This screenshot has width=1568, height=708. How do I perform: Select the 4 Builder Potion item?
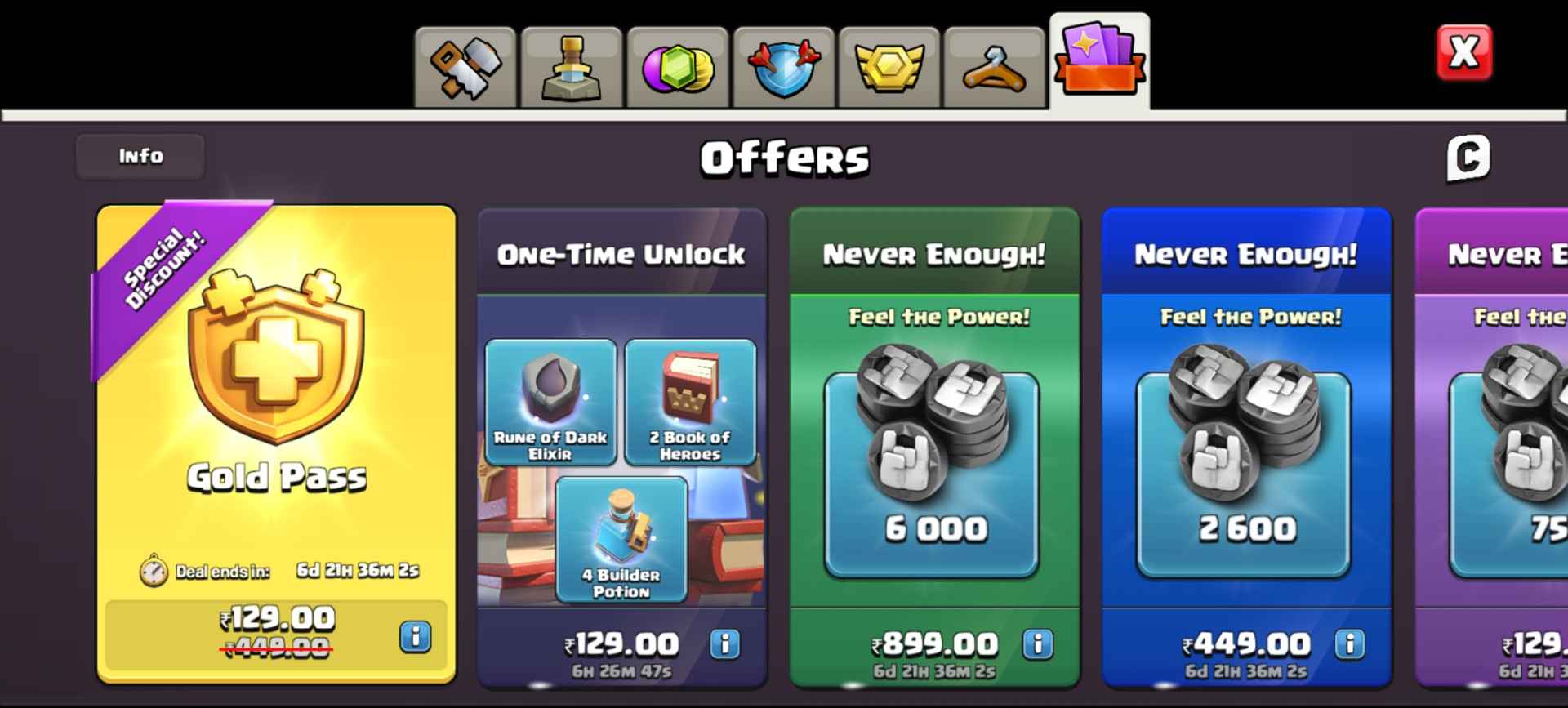click(x=621, y=540)
